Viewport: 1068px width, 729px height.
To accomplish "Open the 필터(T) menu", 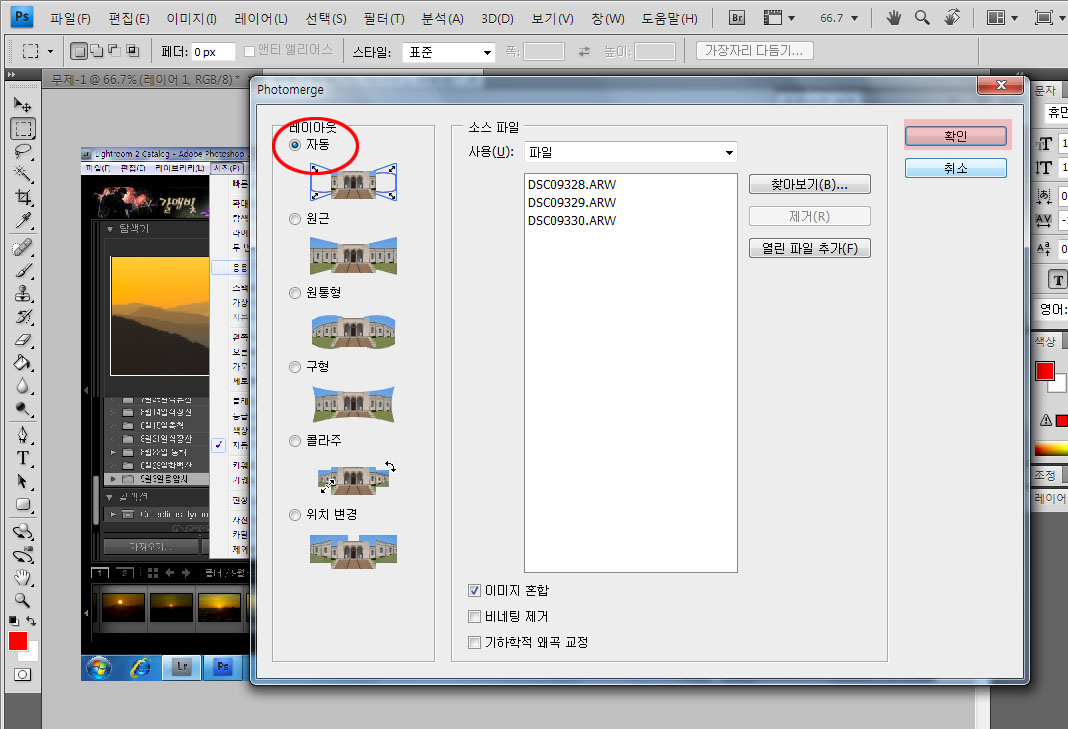I will click(384, 19).
